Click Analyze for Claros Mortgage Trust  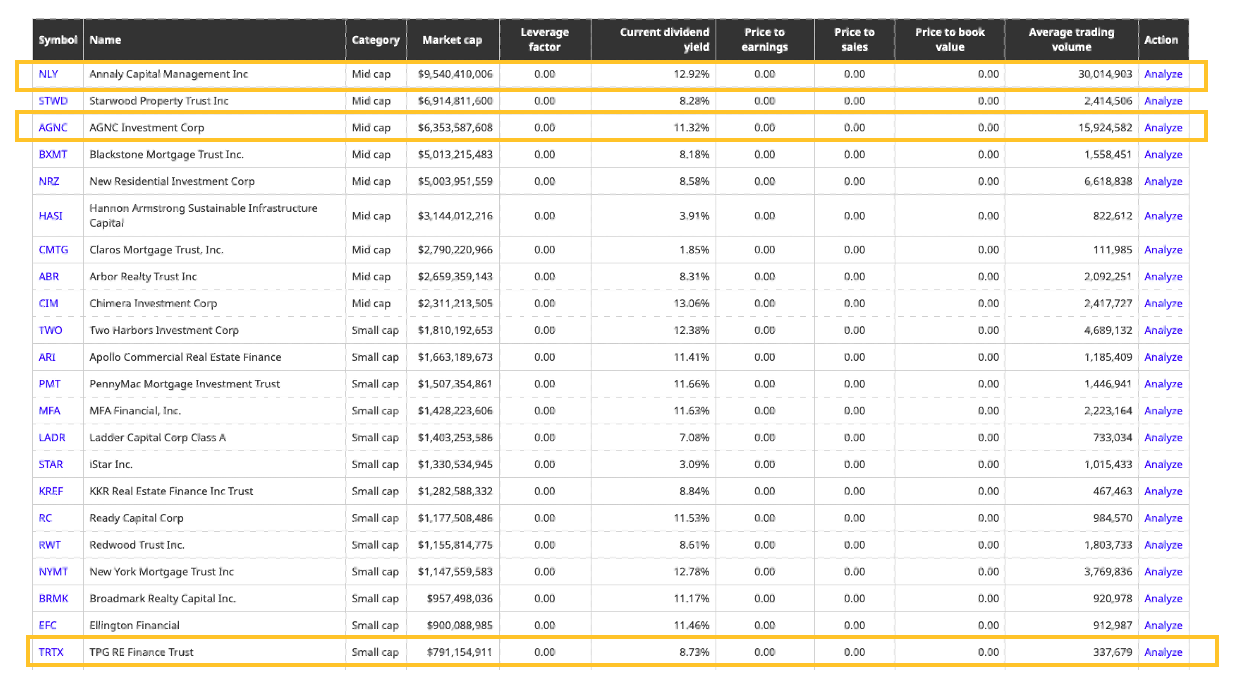[x=1163, y=250]
